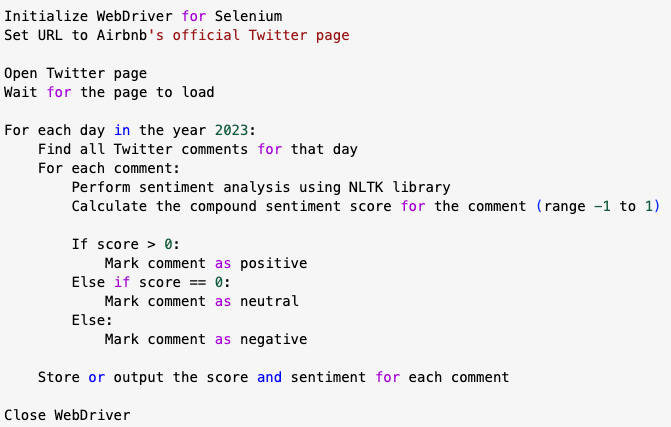The height and width of the screenshot is (427, 671).
Task: Click the 'If score > 0:' line
Action: pyautogui.click(x=125, y=244)
